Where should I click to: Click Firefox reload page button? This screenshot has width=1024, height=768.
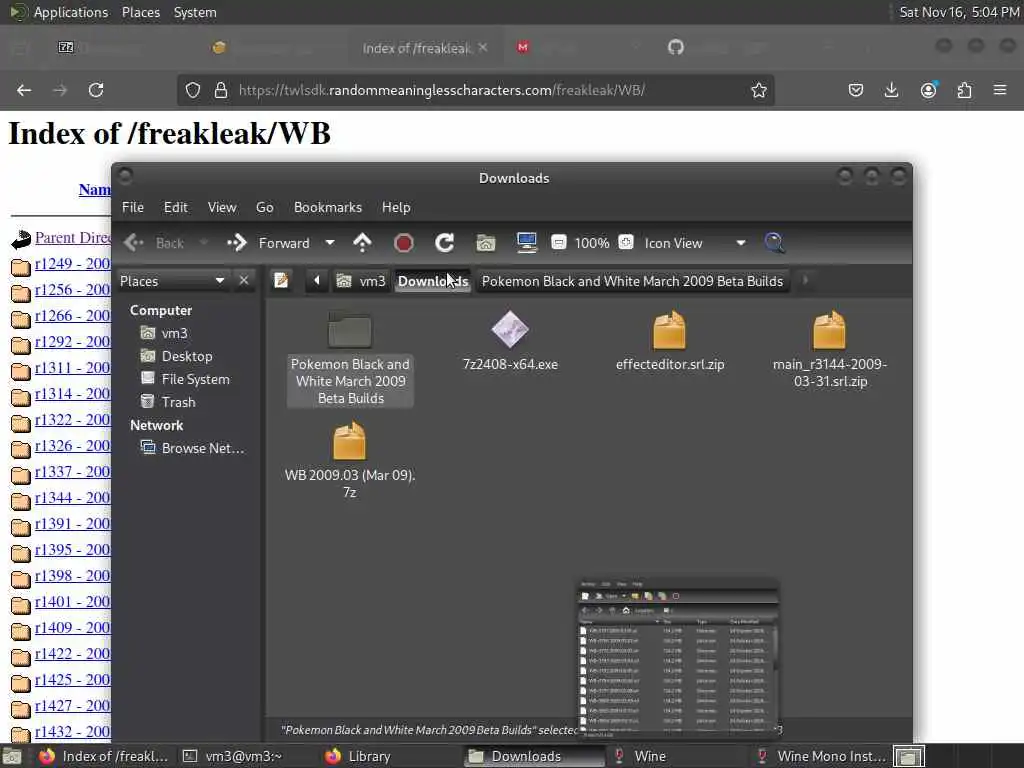point(96,90)
